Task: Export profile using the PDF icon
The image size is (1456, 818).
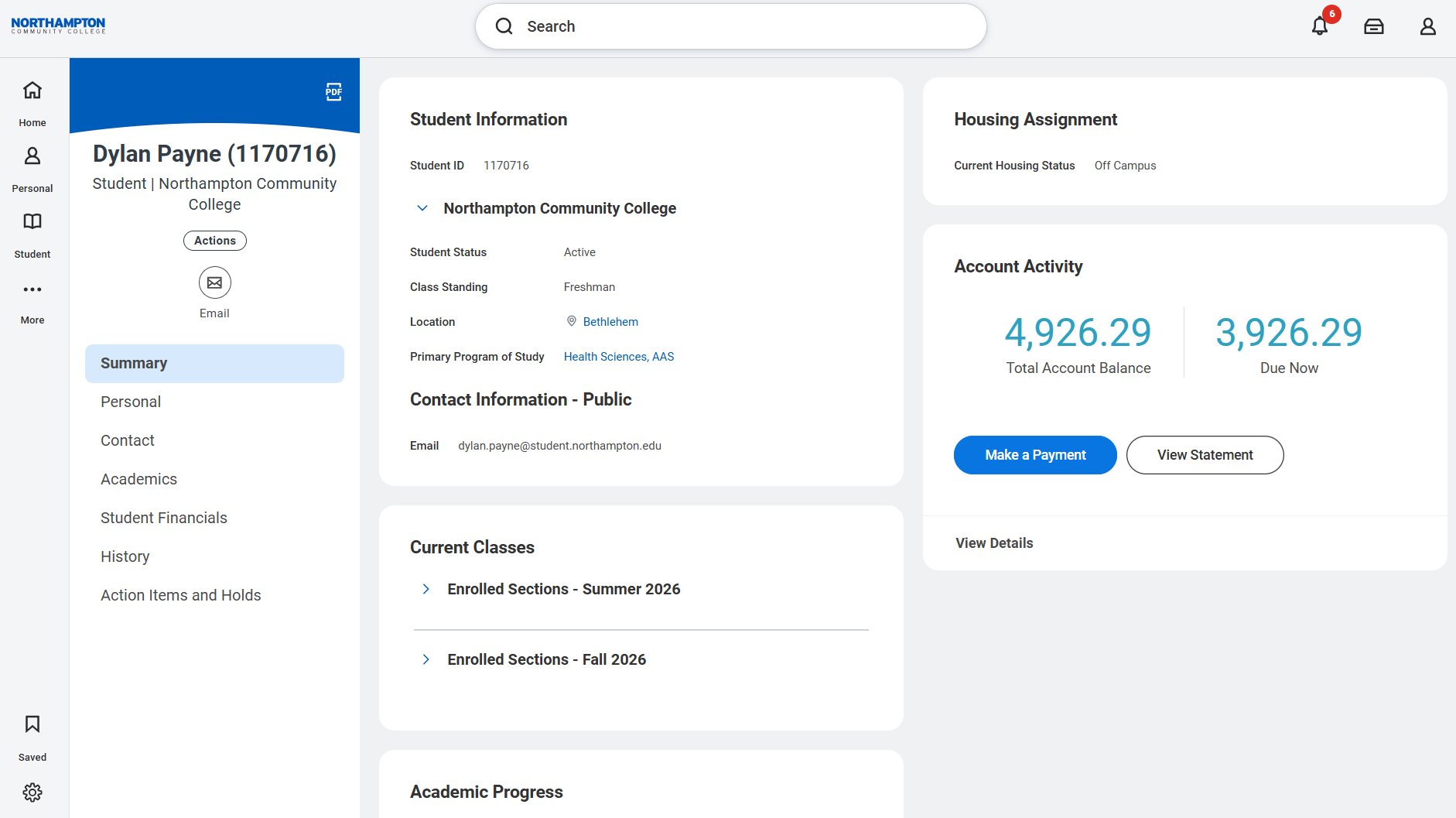Action: pyautogui.click(x=333, y=92)
